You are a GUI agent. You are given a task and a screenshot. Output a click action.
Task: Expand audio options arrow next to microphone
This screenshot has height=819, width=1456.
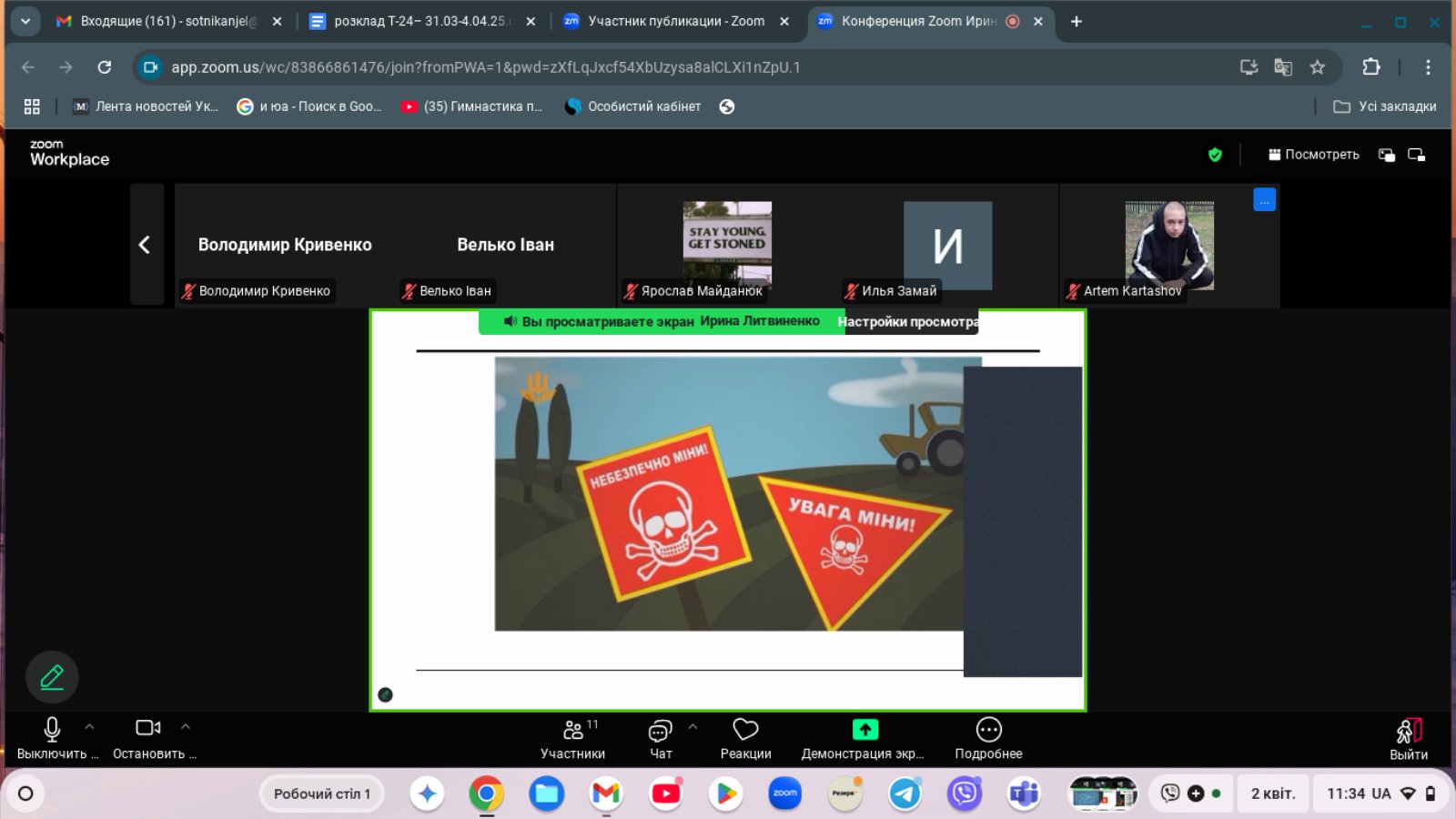(89, 727)
